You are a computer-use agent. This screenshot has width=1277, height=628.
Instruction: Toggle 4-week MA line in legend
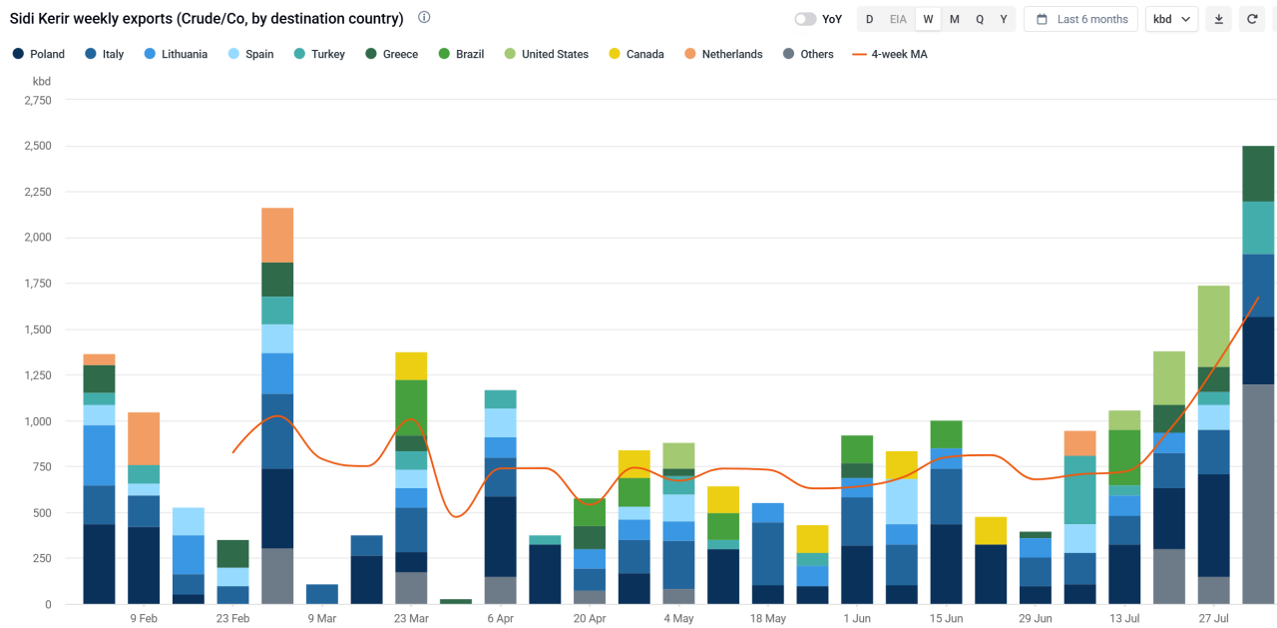click(890, 54)
